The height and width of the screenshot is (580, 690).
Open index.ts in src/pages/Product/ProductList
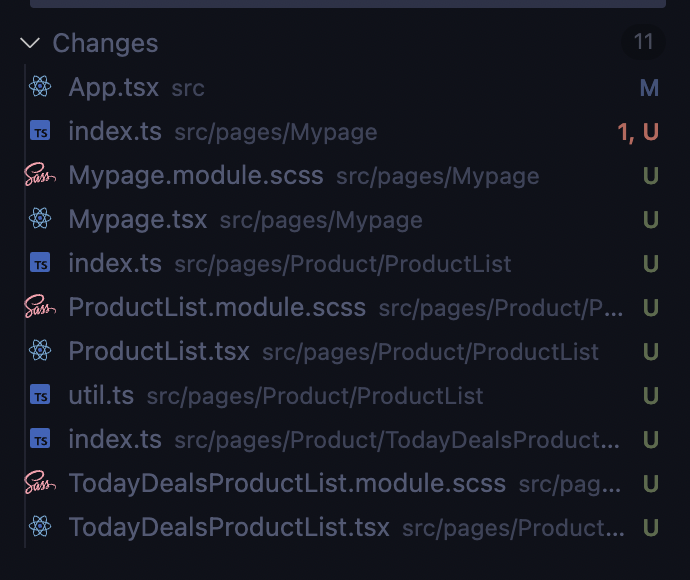(114, 263)
